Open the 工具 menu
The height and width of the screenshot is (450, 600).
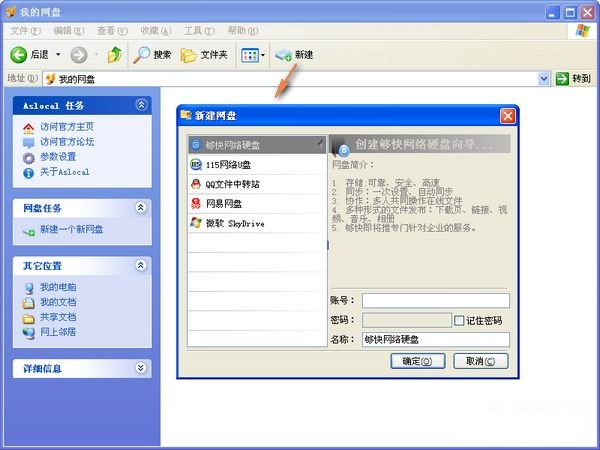[x=199, y=31]
